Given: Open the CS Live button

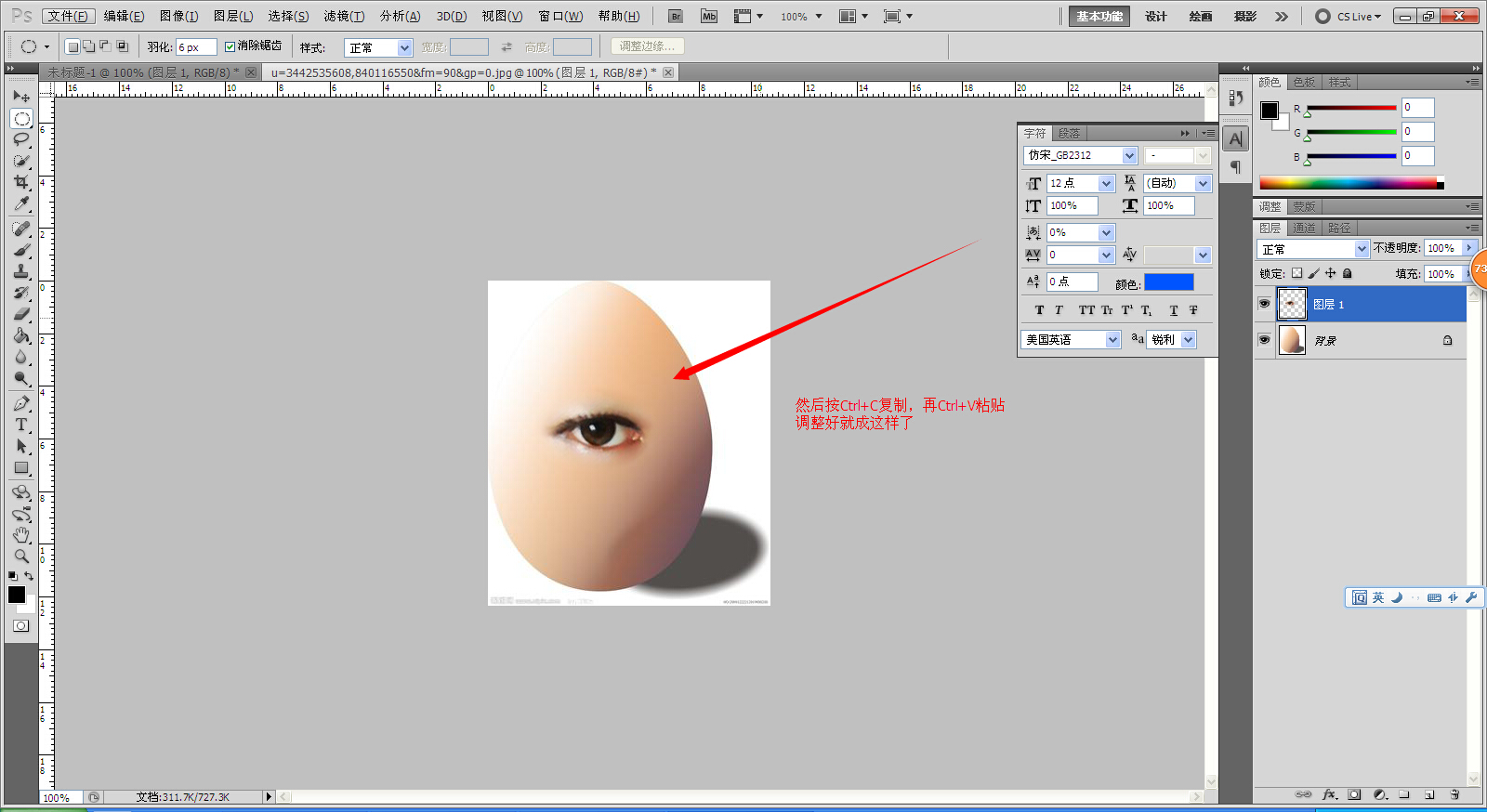Looking at the screenshot, I should tap(1349, 16).
